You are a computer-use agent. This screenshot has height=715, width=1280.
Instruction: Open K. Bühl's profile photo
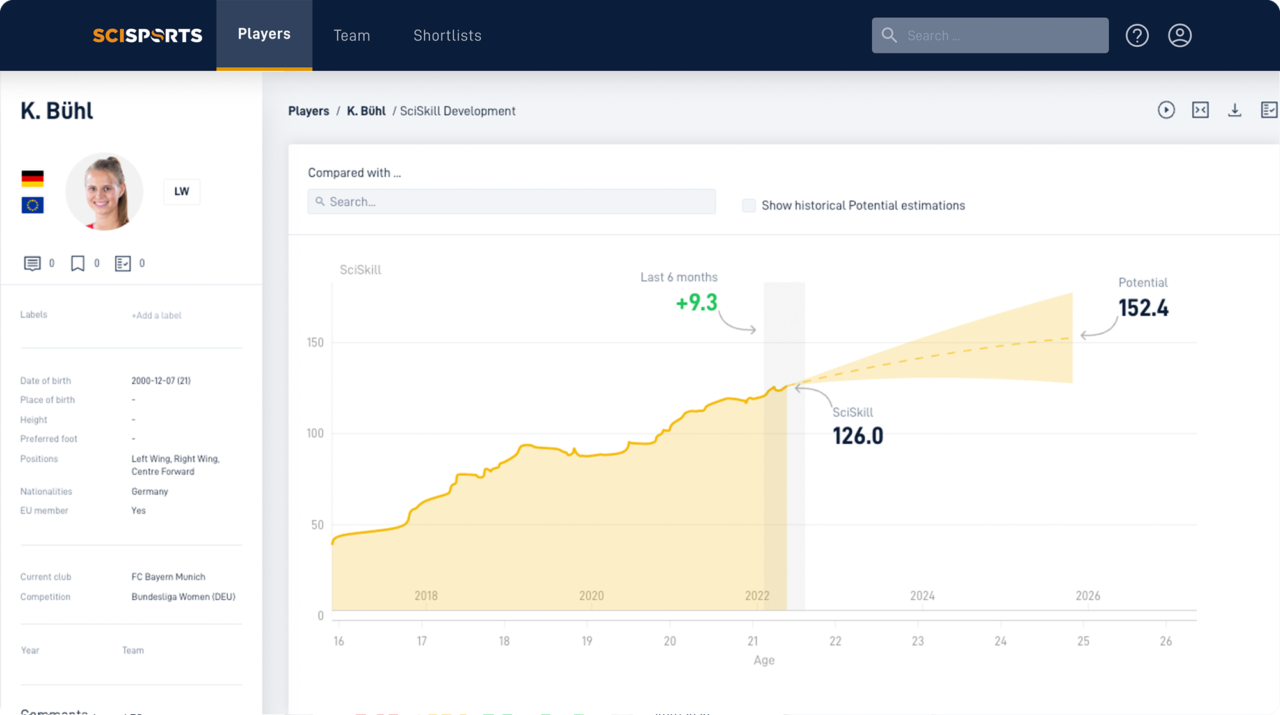[104, 192]
